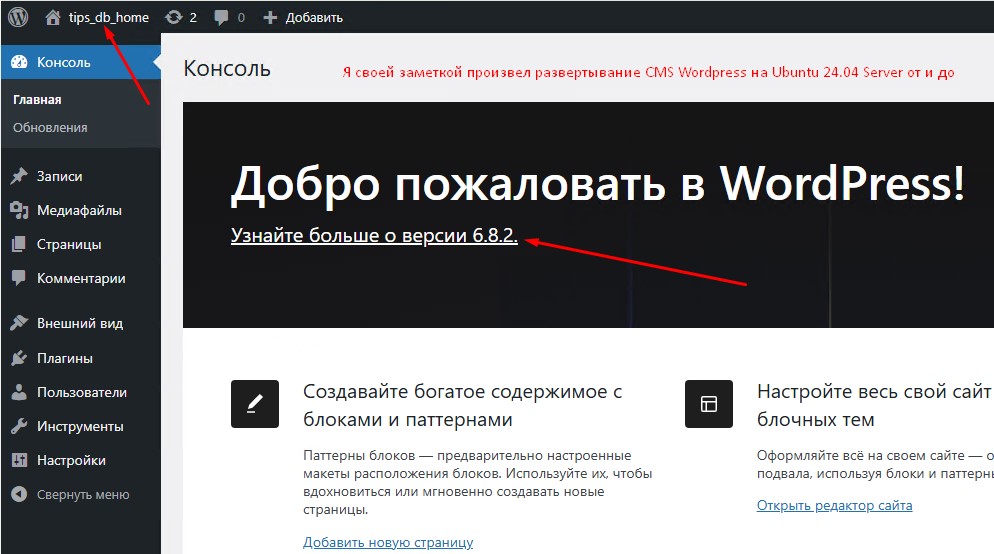The width and height of the screenshot is (994, 554).
Task: Open the updates icon showing 2
Action: pyautogui.click(x=174, y=18)
